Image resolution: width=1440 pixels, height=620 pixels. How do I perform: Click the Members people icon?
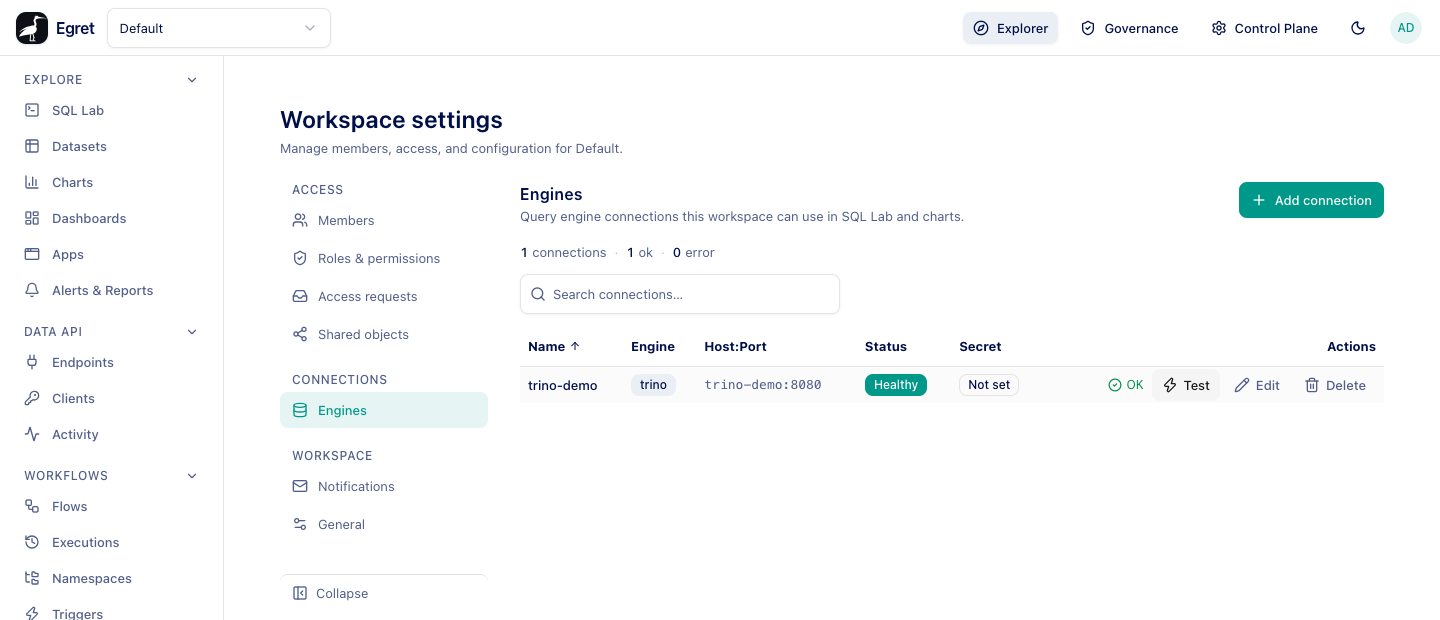[x=300, y=220]
